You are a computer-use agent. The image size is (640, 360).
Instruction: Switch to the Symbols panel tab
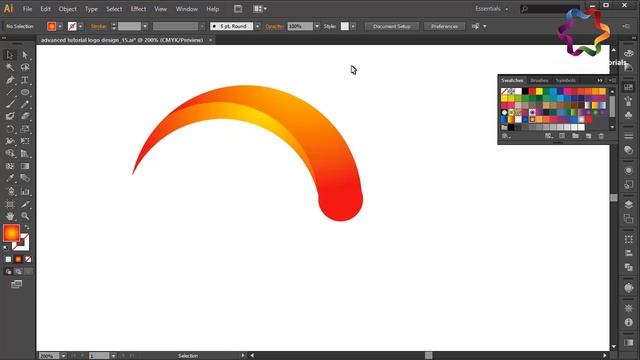[566, 80]
